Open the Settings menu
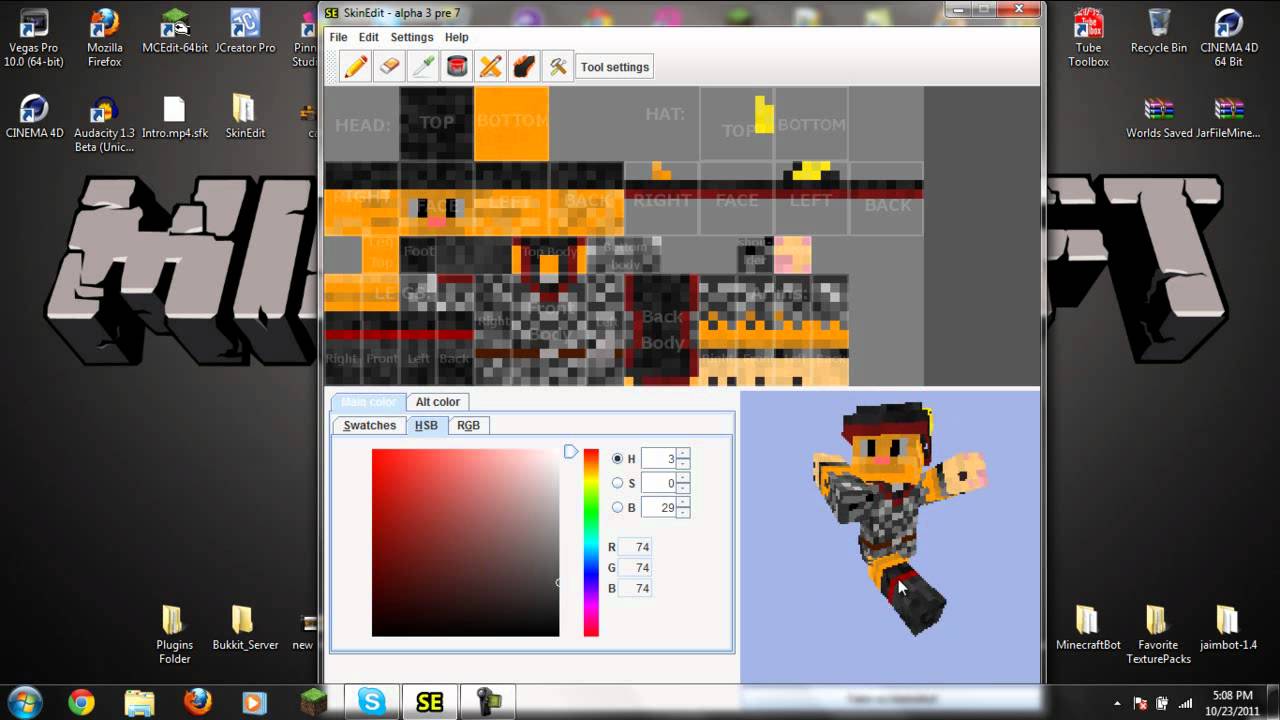The width and height of the screenshot is (1280, 720). (x=412, y=37)
